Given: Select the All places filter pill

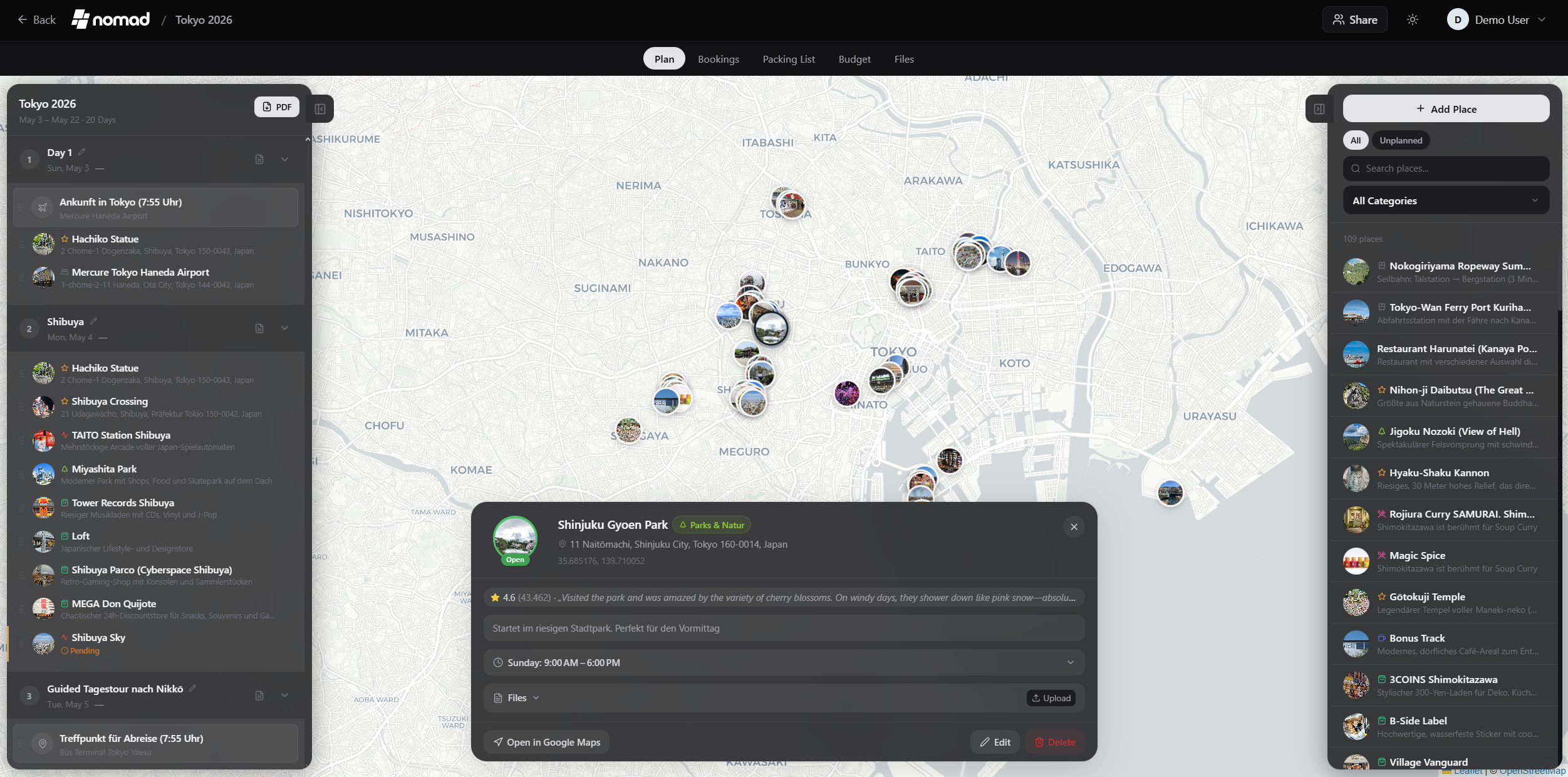Looking at the screenshot, I should coord(1355,140).
